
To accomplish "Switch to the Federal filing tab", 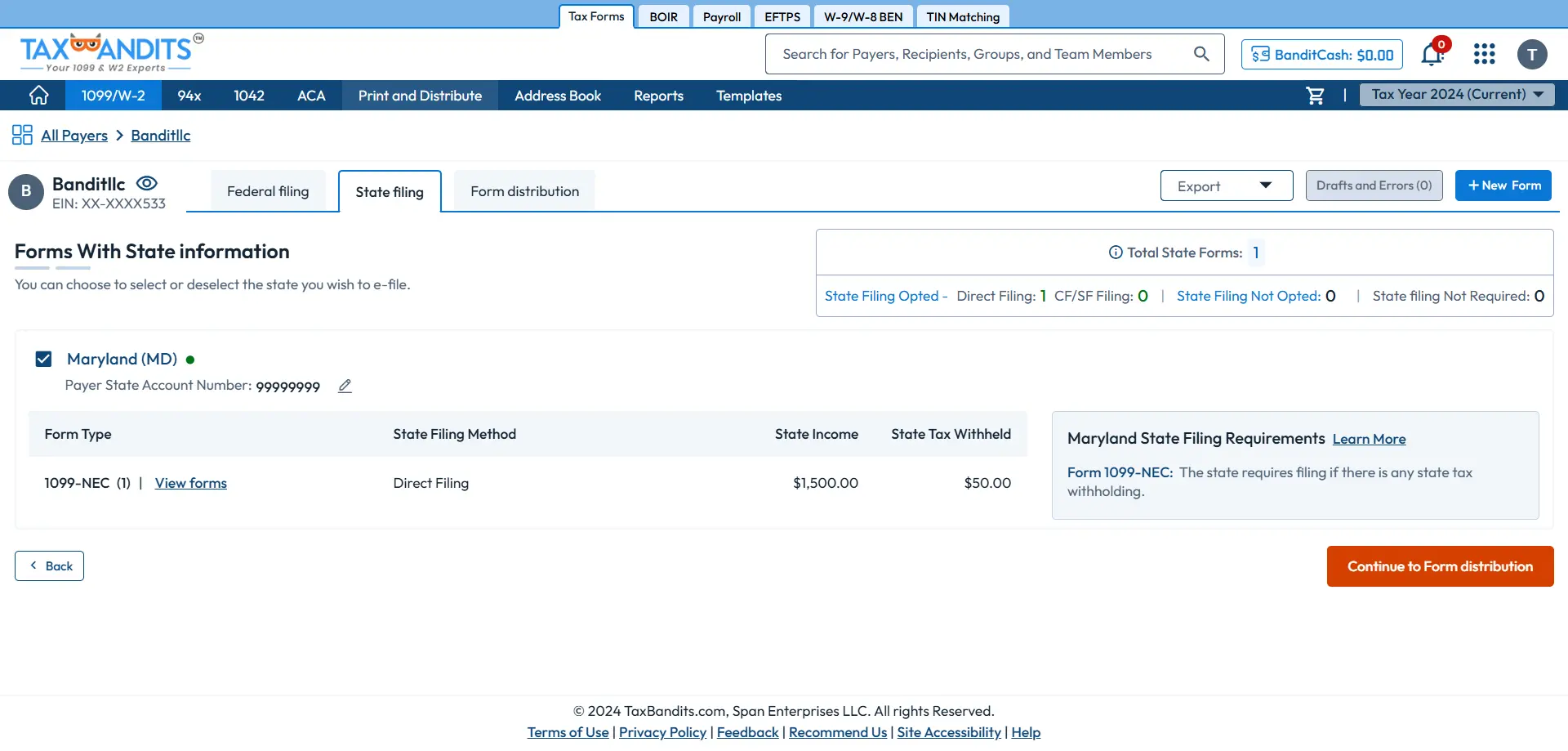I will (x=268, y=191).
